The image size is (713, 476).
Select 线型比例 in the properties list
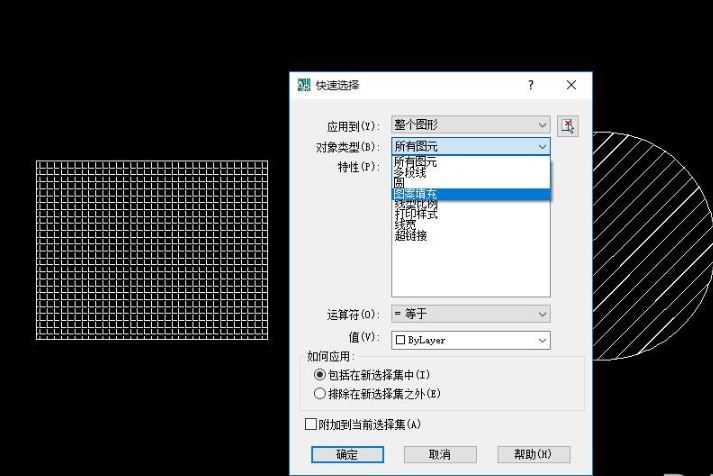point(416,204)
